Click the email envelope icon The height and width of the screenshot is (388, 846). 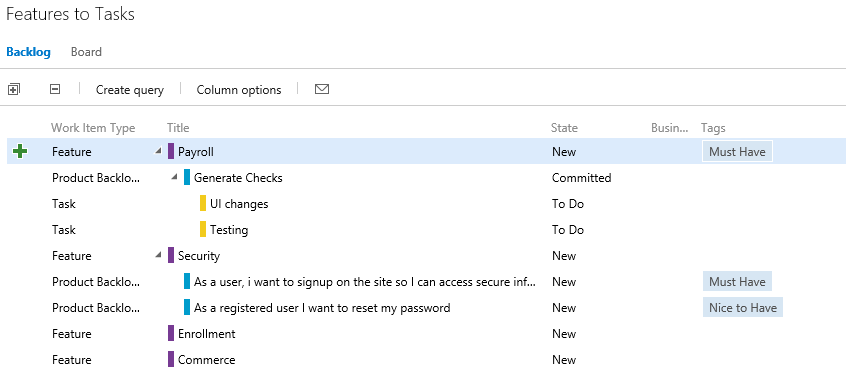pos(322,89)
